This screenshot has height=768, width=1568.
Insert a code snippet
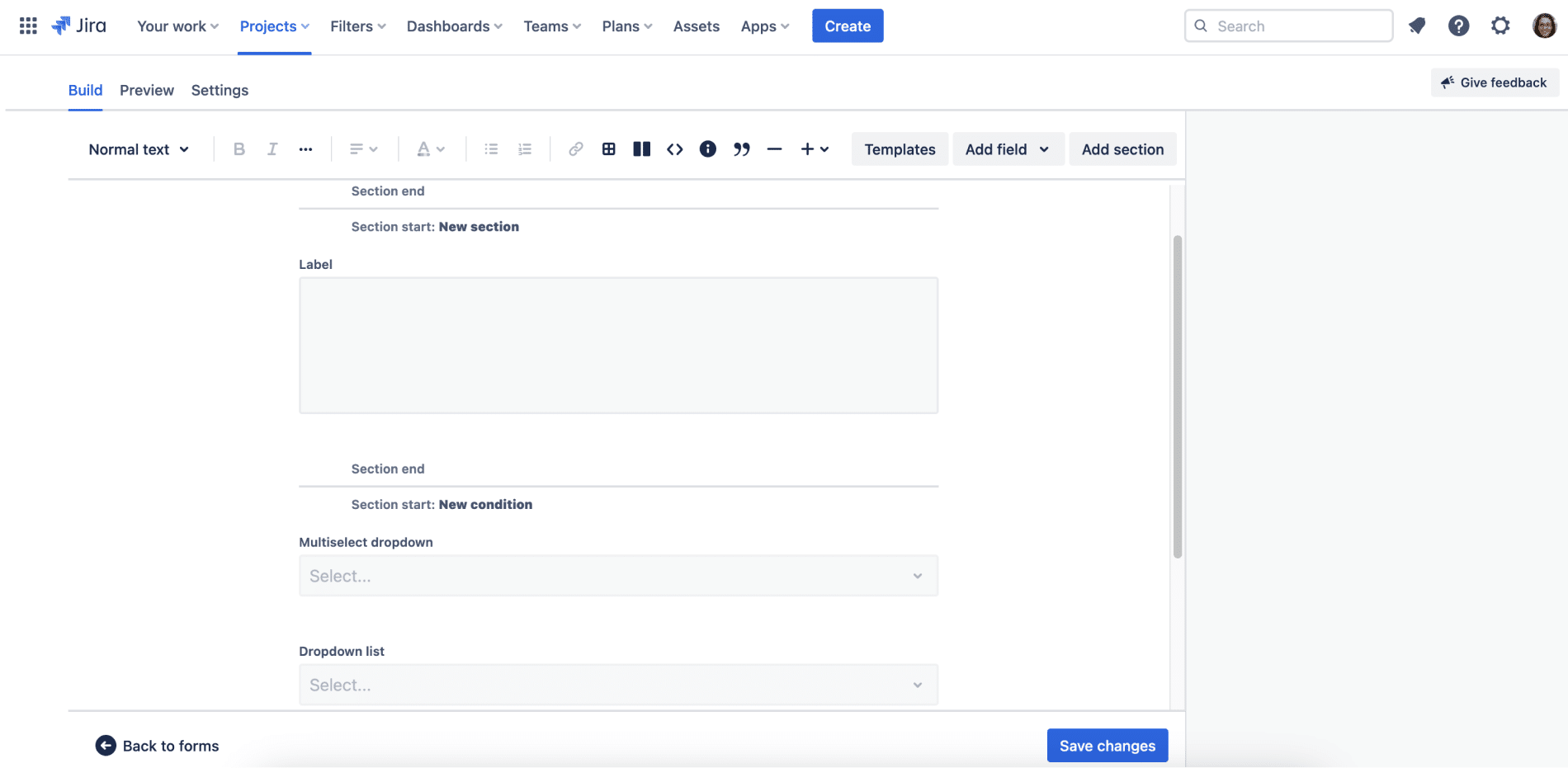675,149
